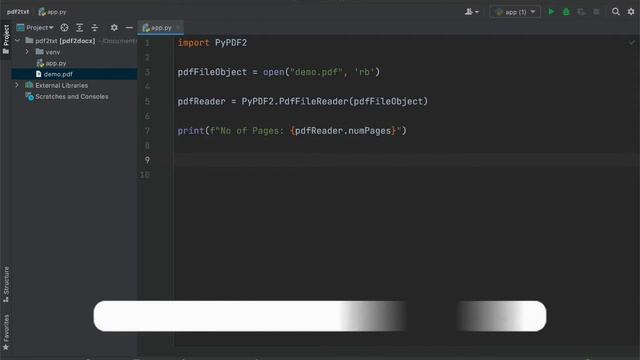This screenshot has height=360, width=640.
Task: Hide the Project panel minus icon
Action: [129, 28]
